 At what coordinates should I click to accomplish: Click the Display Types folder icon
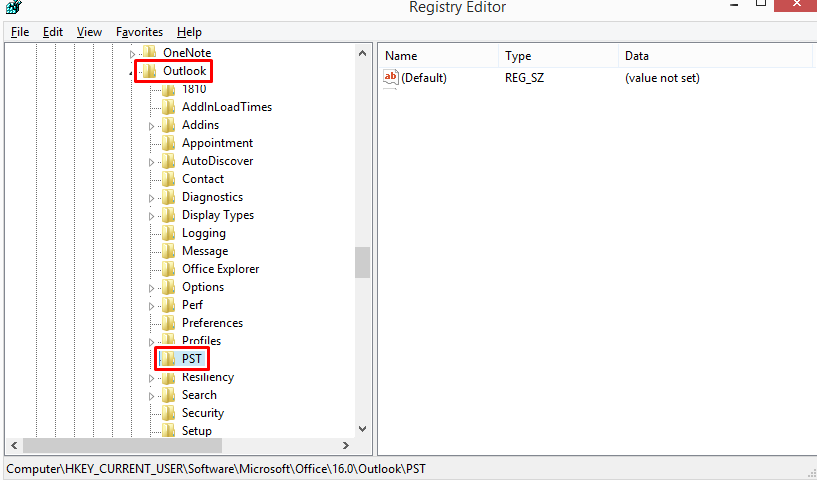(169, 214)
